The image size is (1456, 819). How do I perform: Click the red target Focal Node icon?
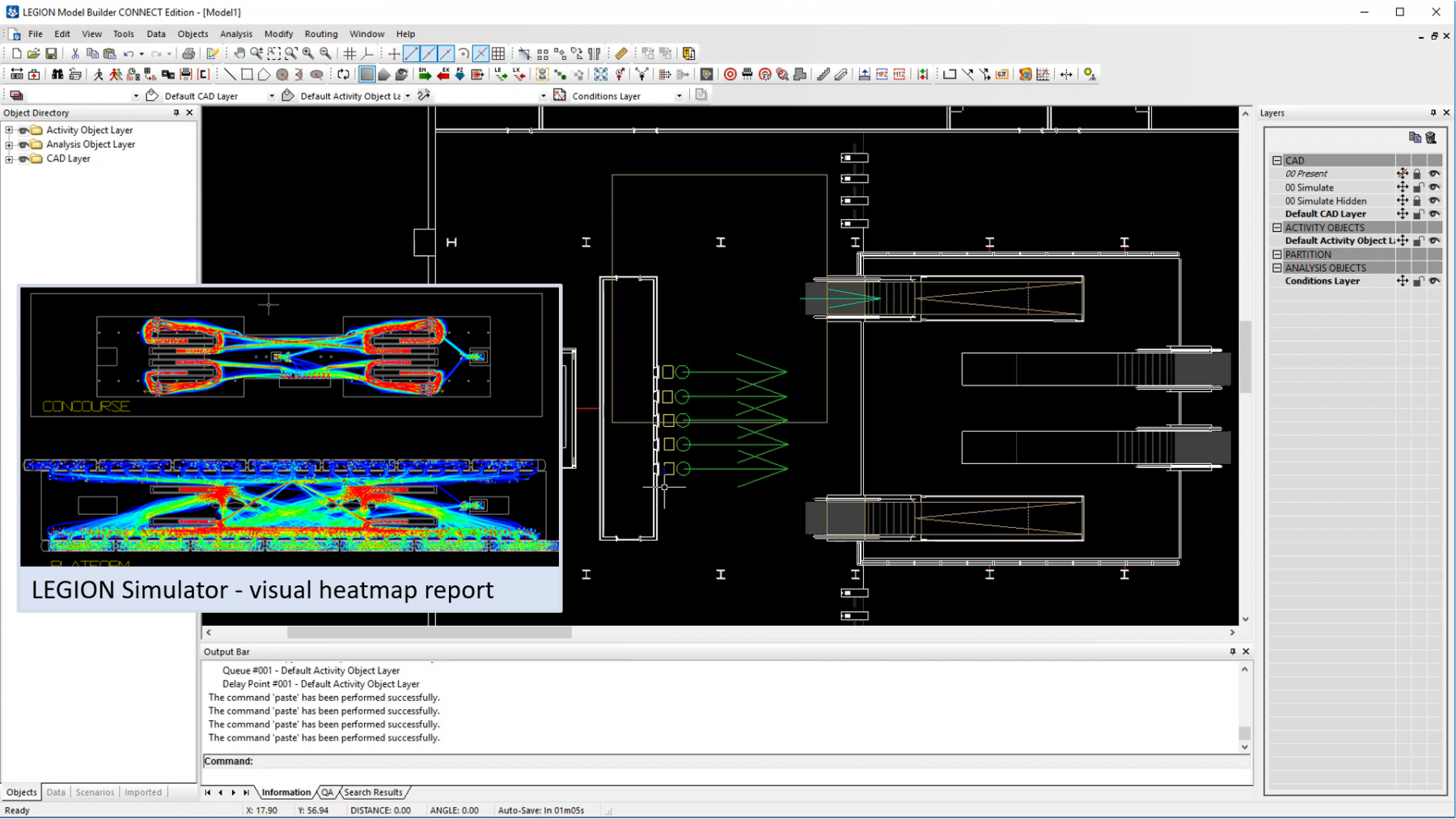[730, 74]
